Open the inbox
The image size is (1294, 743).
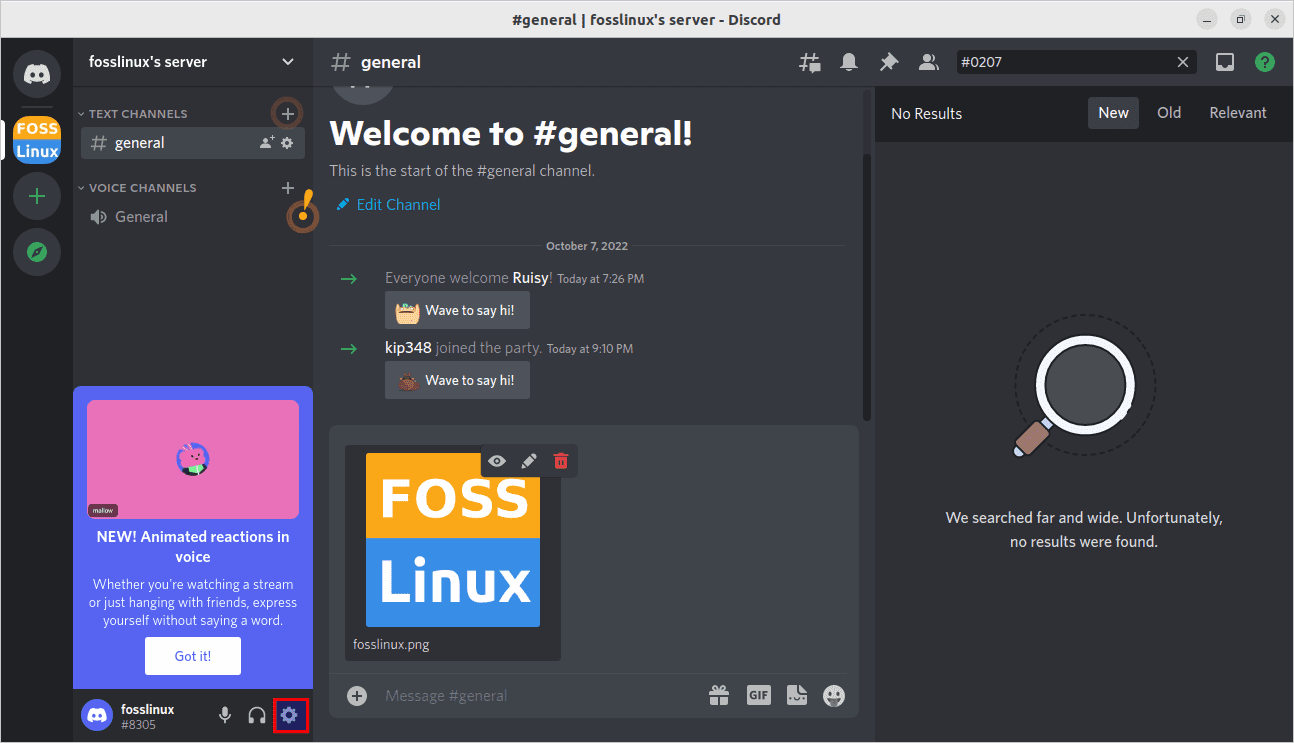1225,62
